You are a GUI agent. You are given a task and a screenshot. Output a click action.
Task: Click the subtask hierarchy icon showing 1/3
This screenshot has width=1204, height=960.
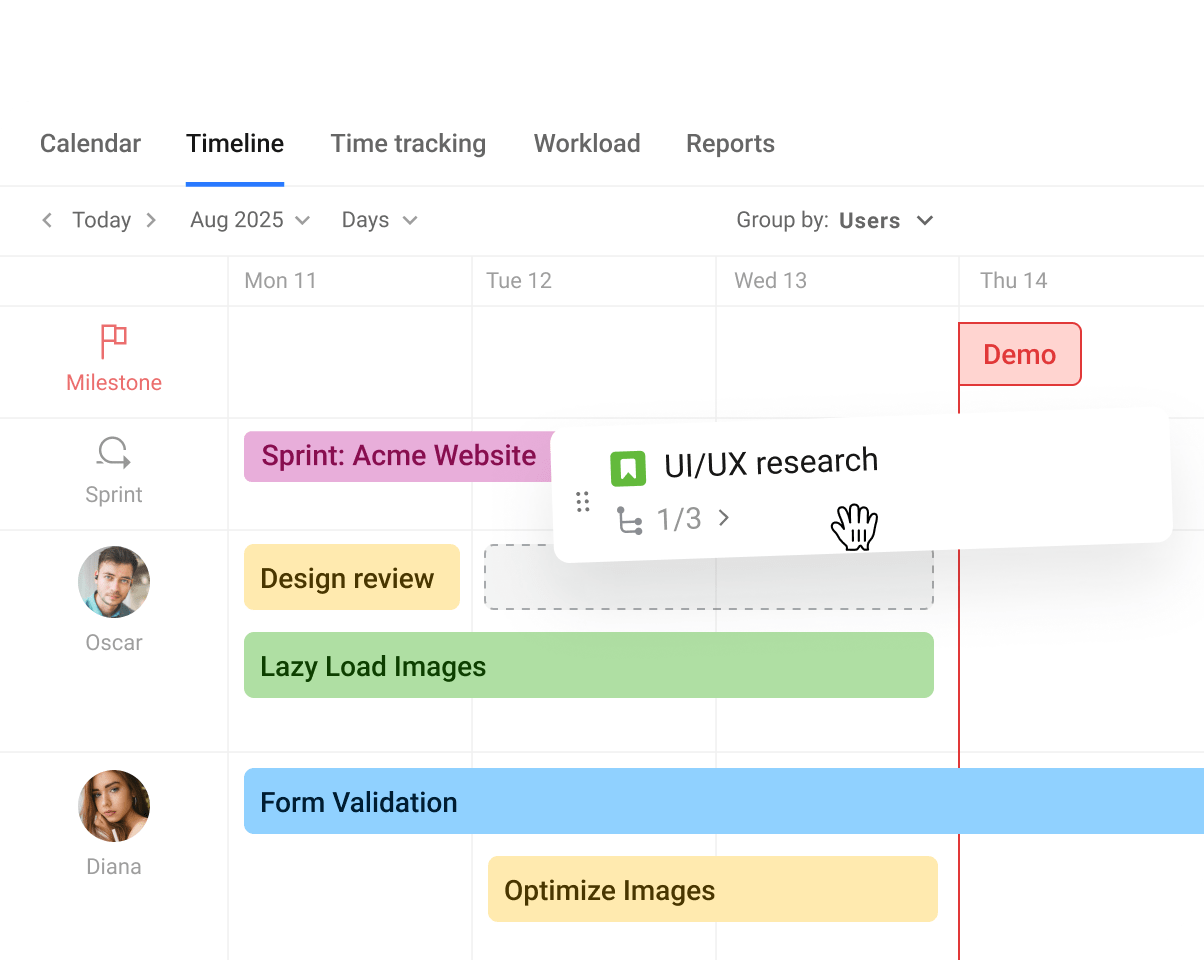coord(630,519)
